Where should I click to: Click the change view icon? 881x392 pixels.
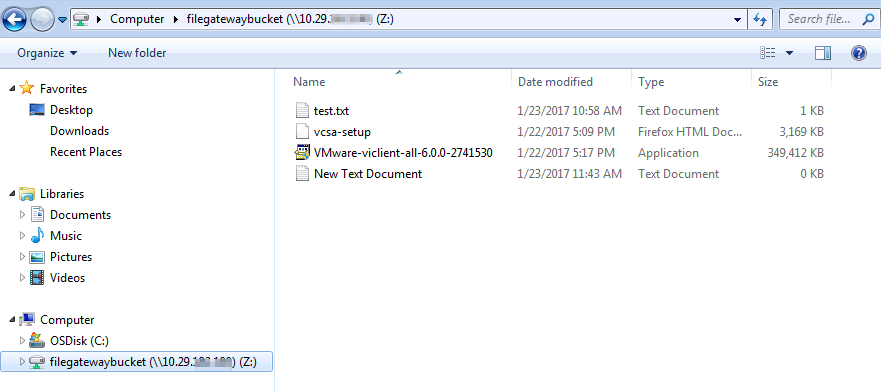pyautogui.click(x=768, y=53)
